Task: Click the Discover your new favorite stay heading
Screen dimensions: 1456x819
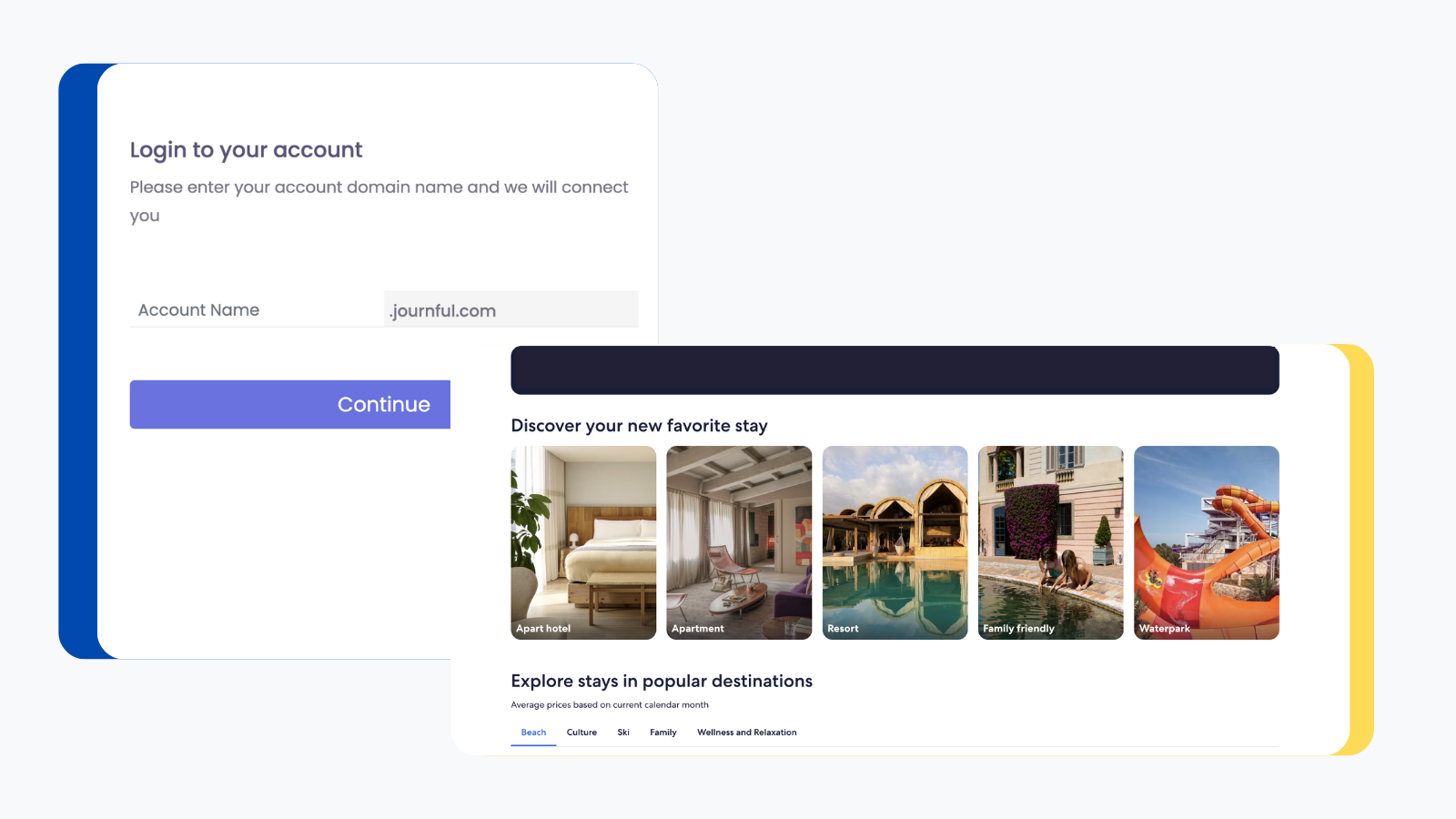Action: tap(639, 426)
